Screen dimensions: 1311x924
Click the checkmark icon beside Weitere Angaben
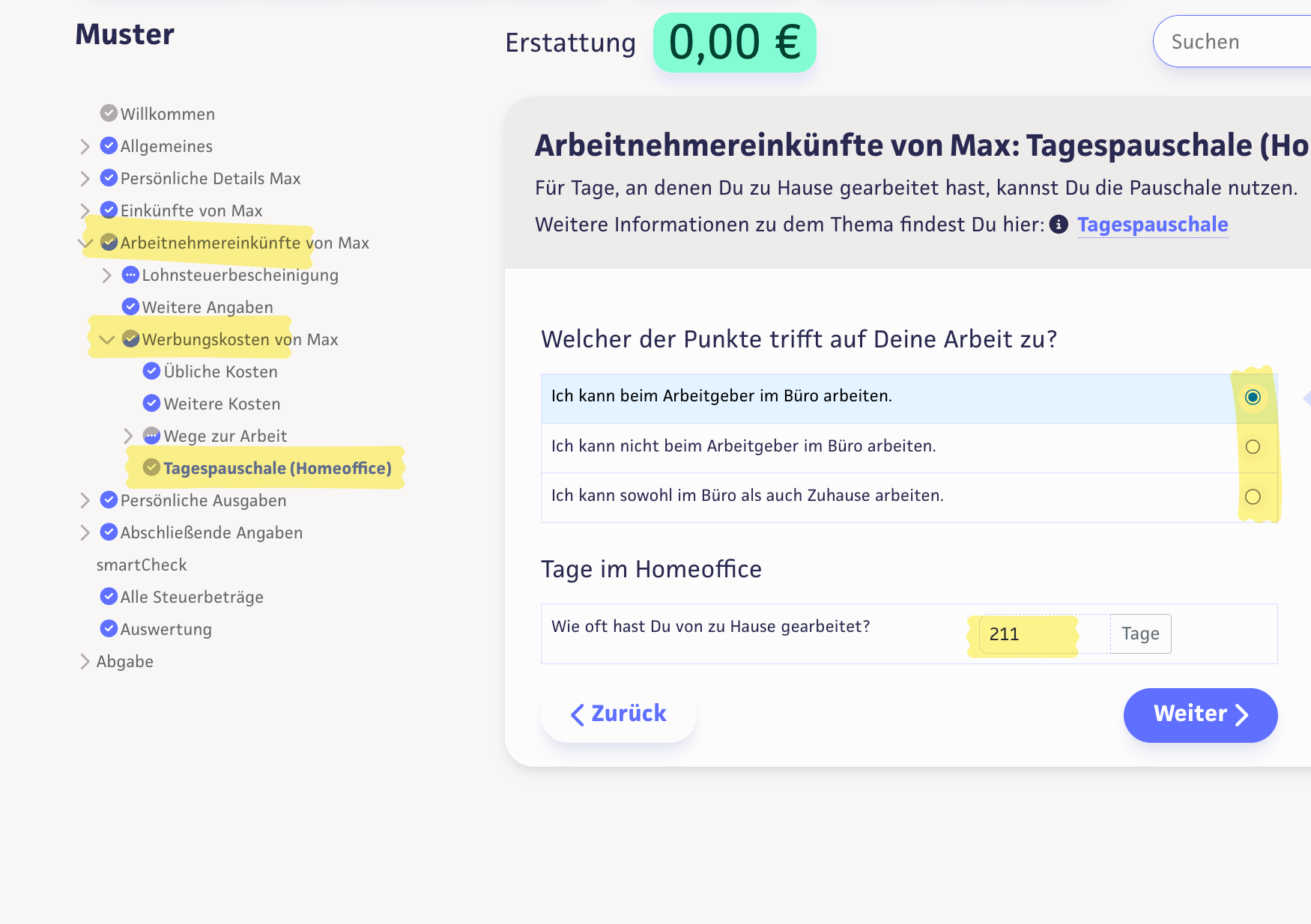click(x=130, y=307)
